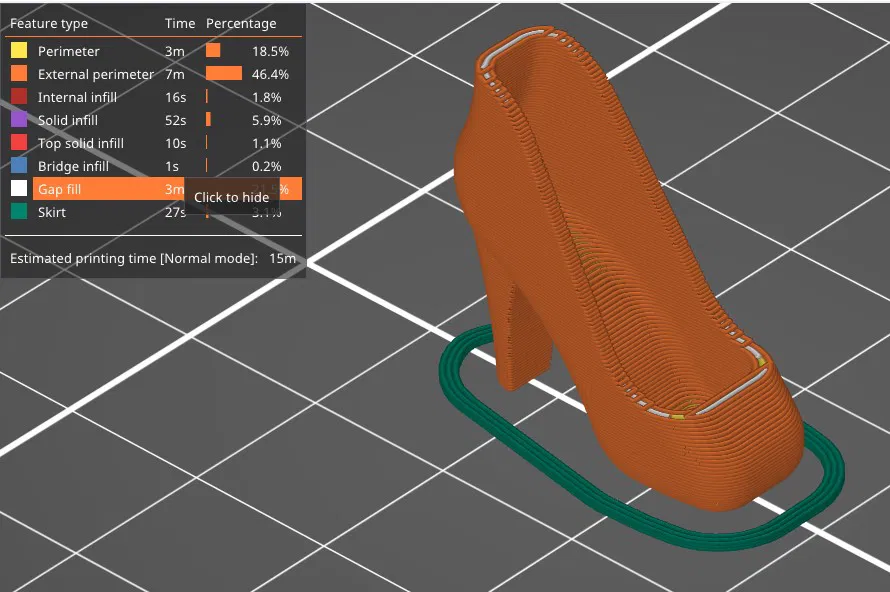The height and width of the screenshot is (592, 890).
Task: Click the 'Click to hide' tooltip
Action: click(232, 198)
